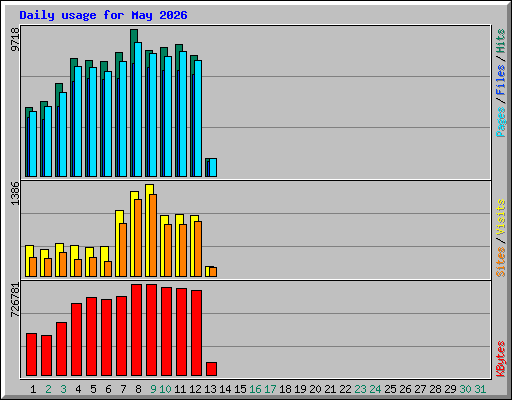Select day 16 on the date axis
Screen dimensions: 512x400
[255, 389]
